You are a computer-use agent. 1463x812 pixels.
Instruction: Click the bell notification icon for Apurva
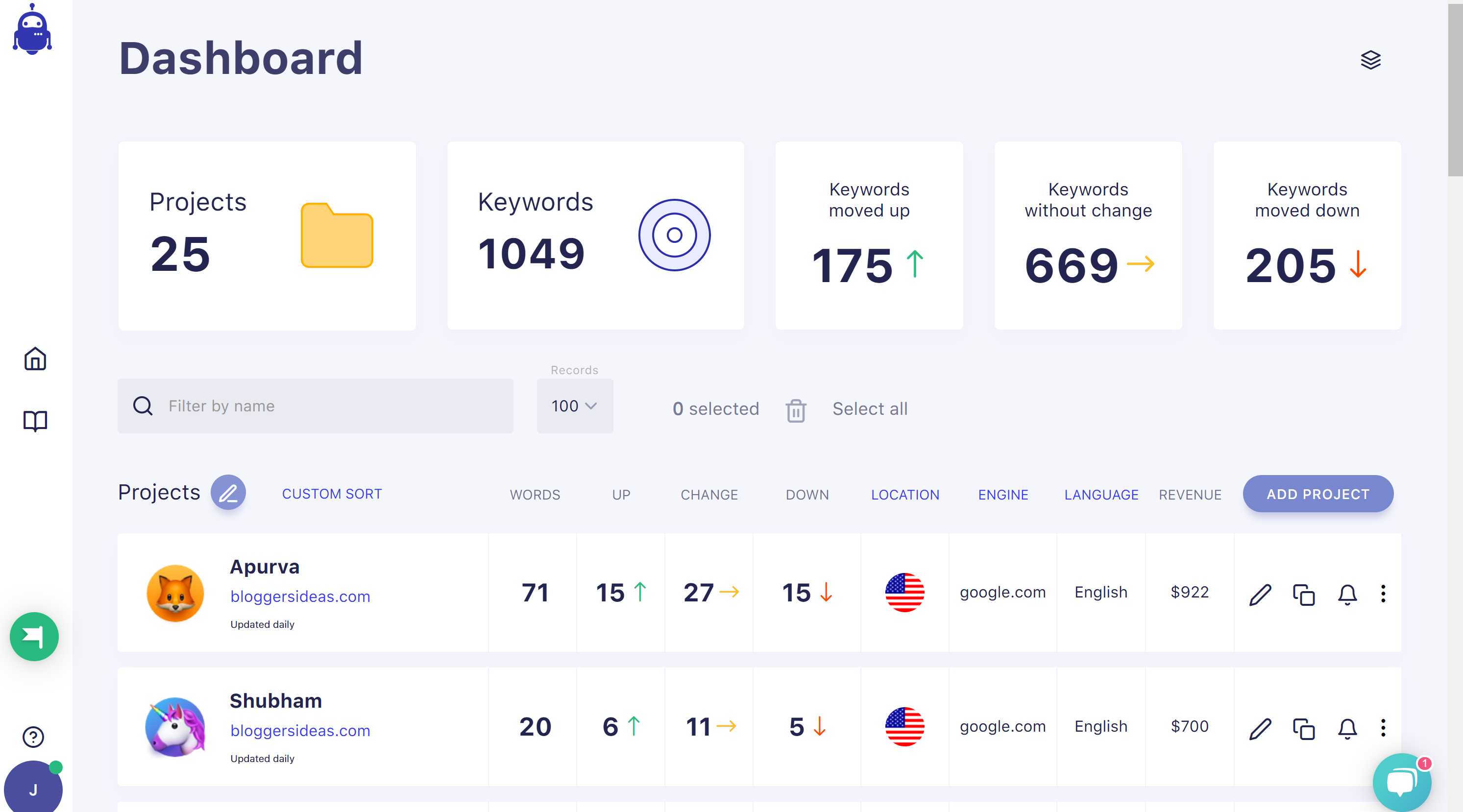1347,594
